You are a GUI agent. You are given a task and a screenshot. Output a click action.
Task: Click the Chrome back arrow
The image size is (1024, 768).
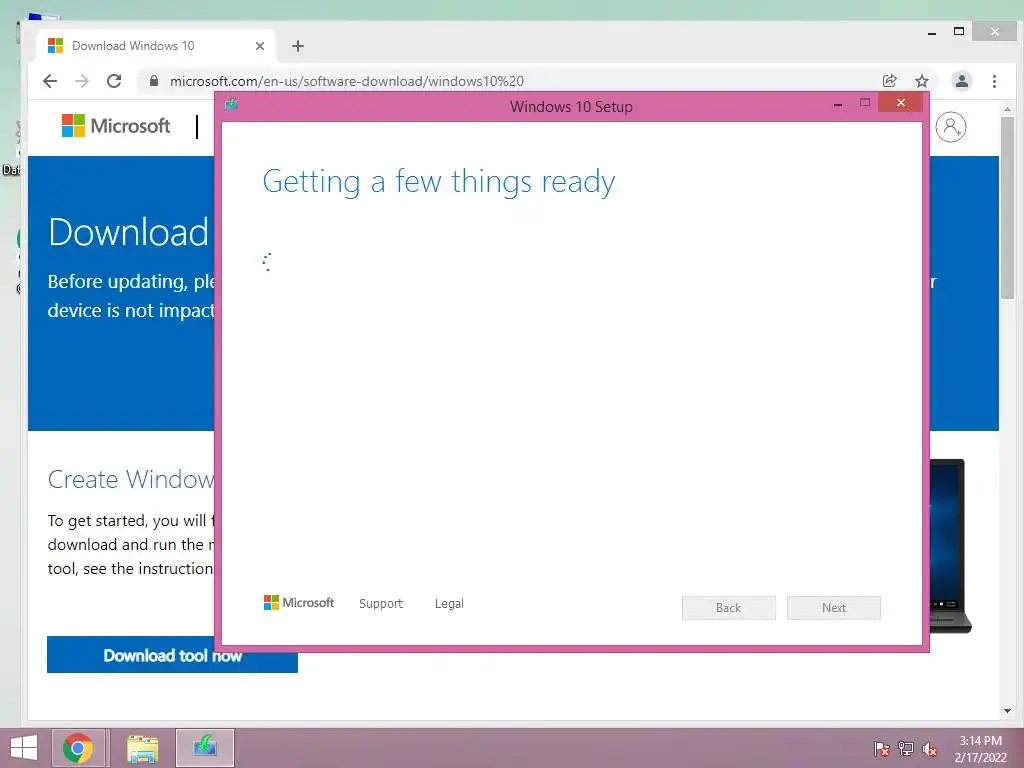[x=50, y=81]
